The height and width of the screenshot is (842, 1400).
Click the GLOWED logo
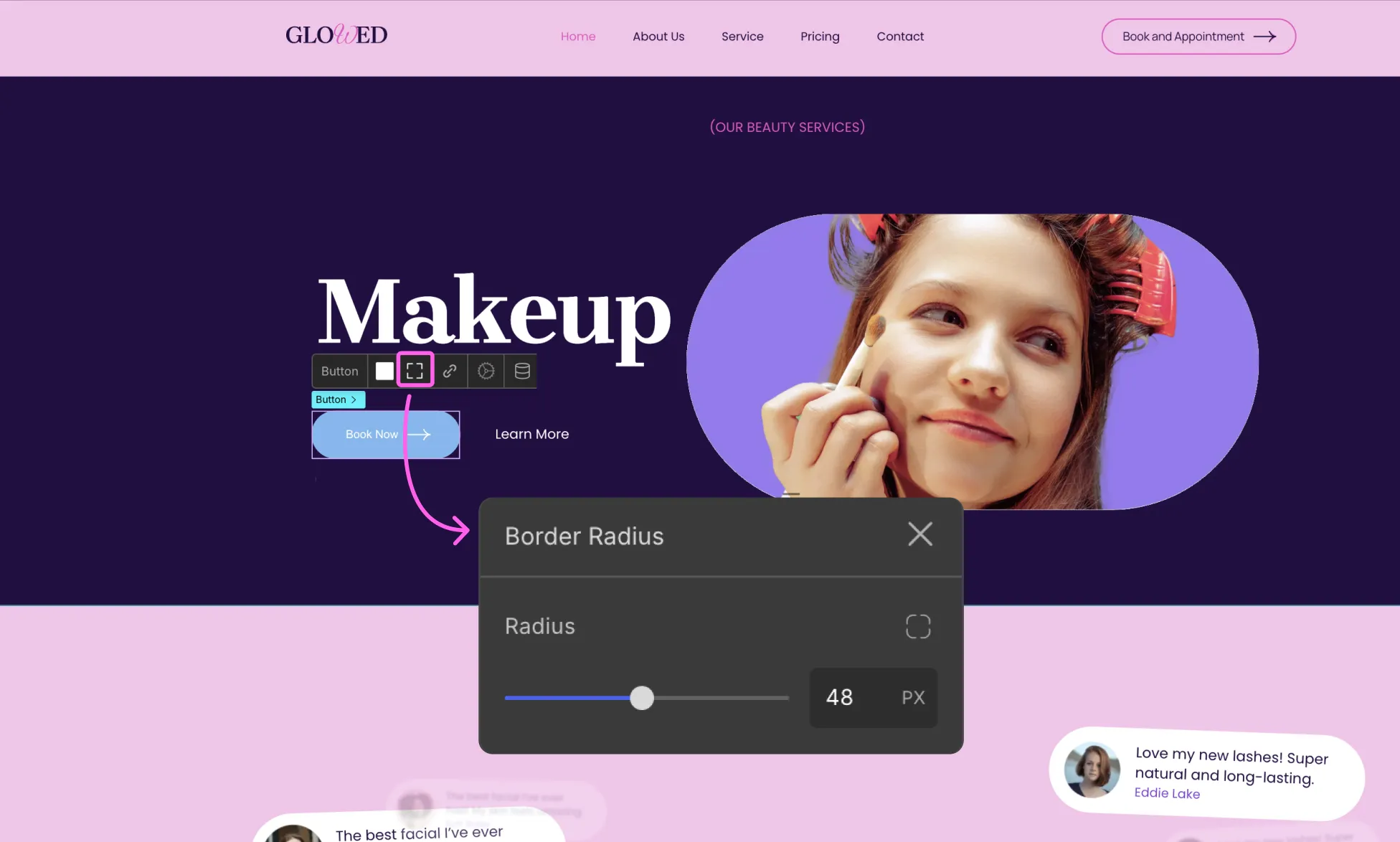click(336, 35)
